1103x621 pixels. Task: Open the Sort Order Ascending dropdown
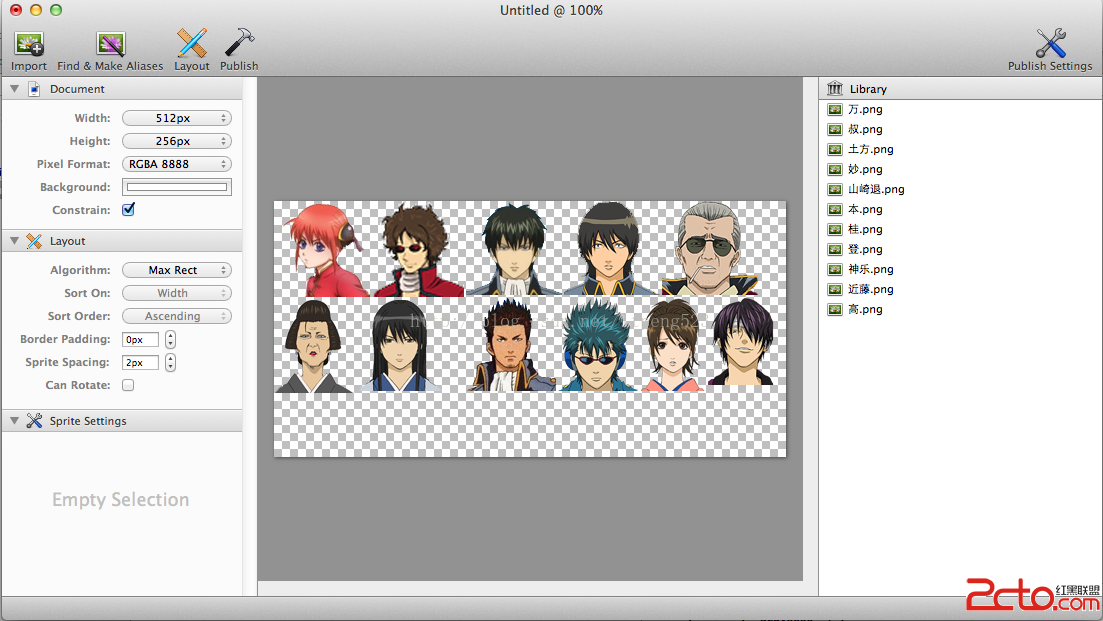click(177, 316)
